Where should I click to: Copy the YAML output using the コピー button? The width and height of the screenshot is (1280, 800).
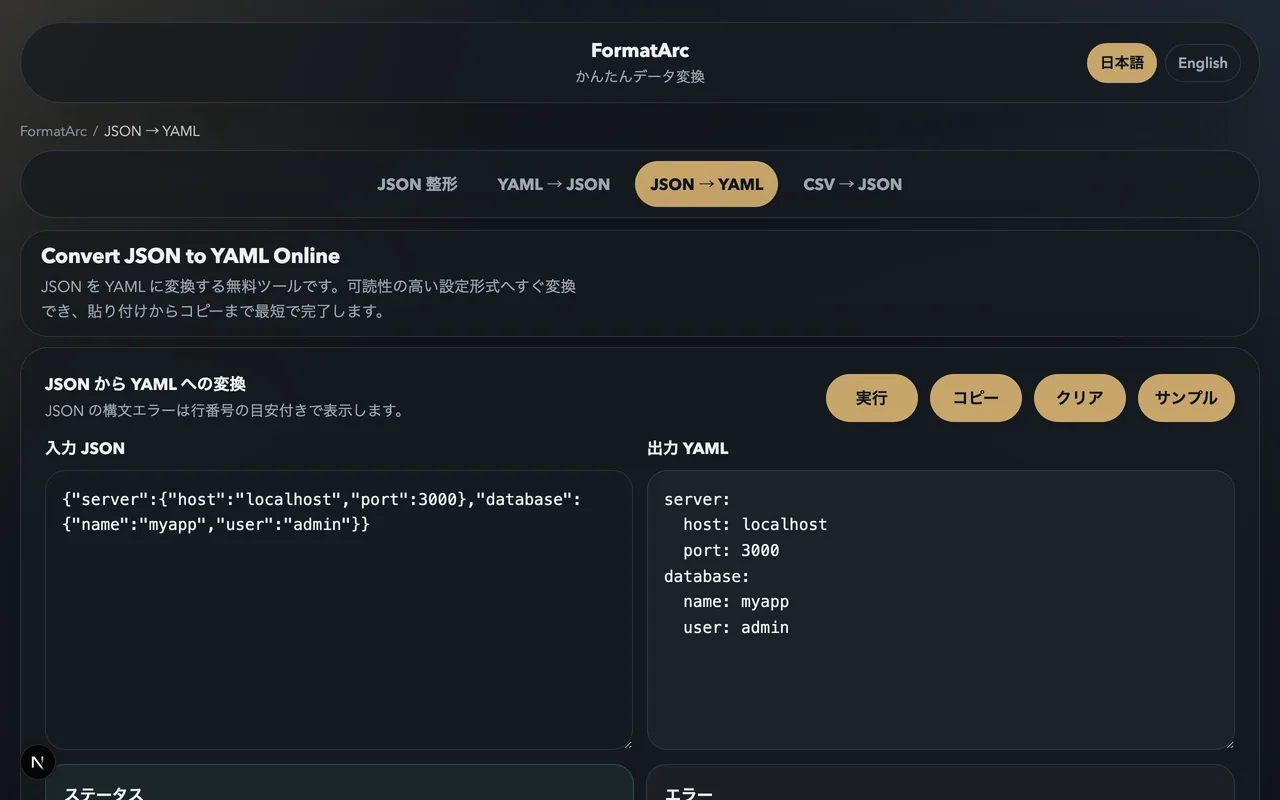(x=975, y=397)
